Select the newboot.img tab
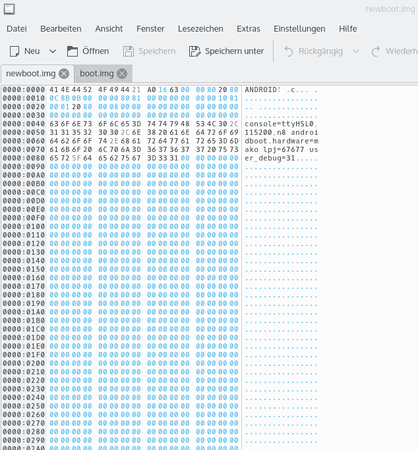Image resolution: width=418 pixels, height=450 pixels. (31, 73)
